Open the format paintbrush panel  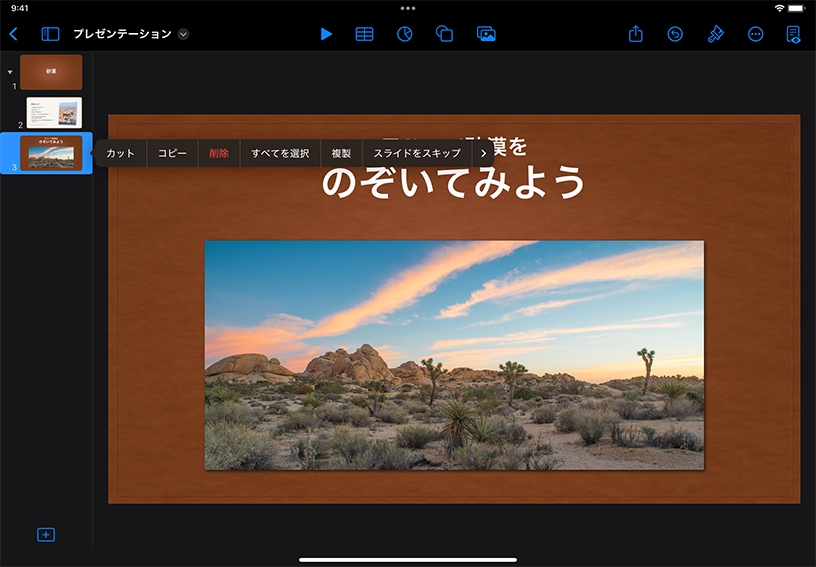(x=715, y=34)
